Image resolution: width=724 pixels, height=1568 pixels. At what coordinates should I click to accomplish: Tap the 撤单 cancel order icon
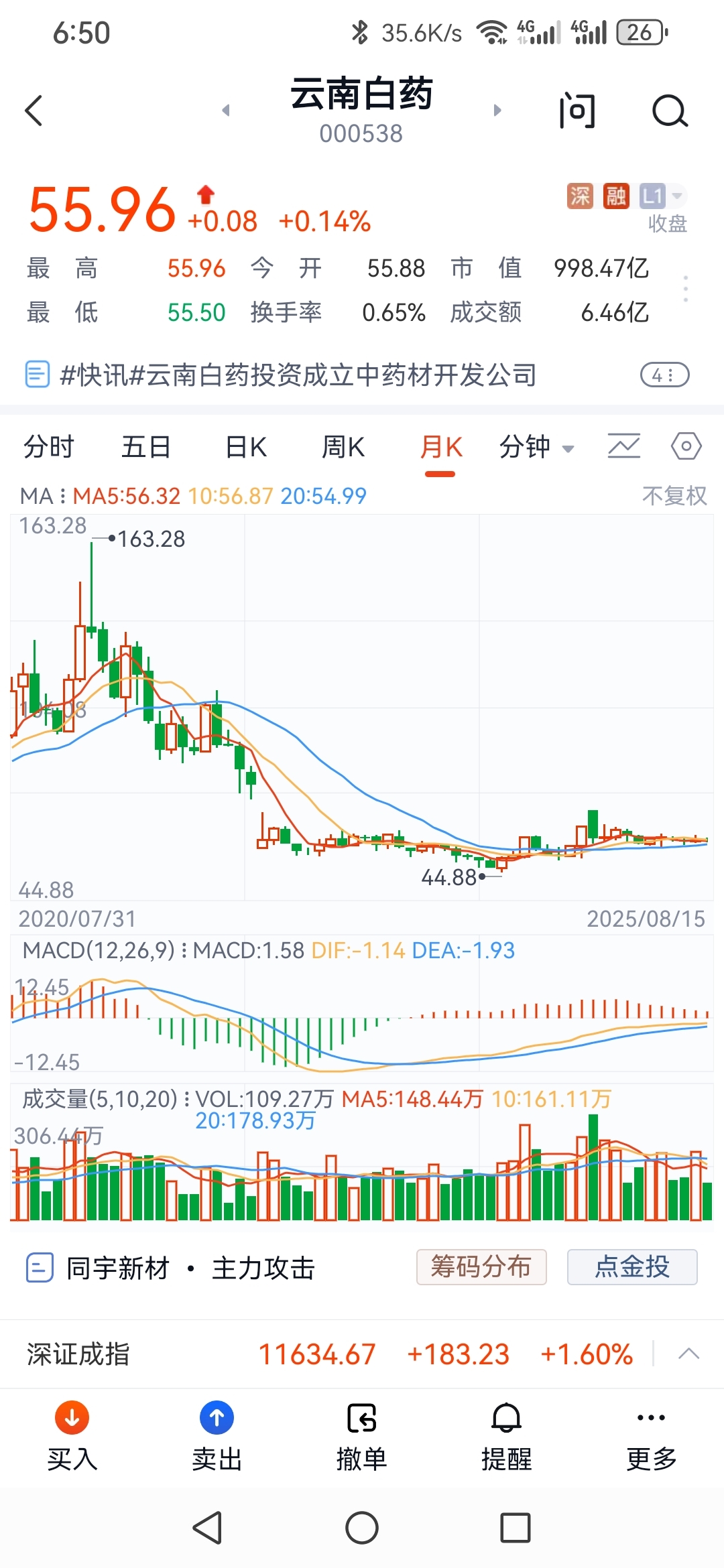pyautogui.click(x=362, y=1417)
